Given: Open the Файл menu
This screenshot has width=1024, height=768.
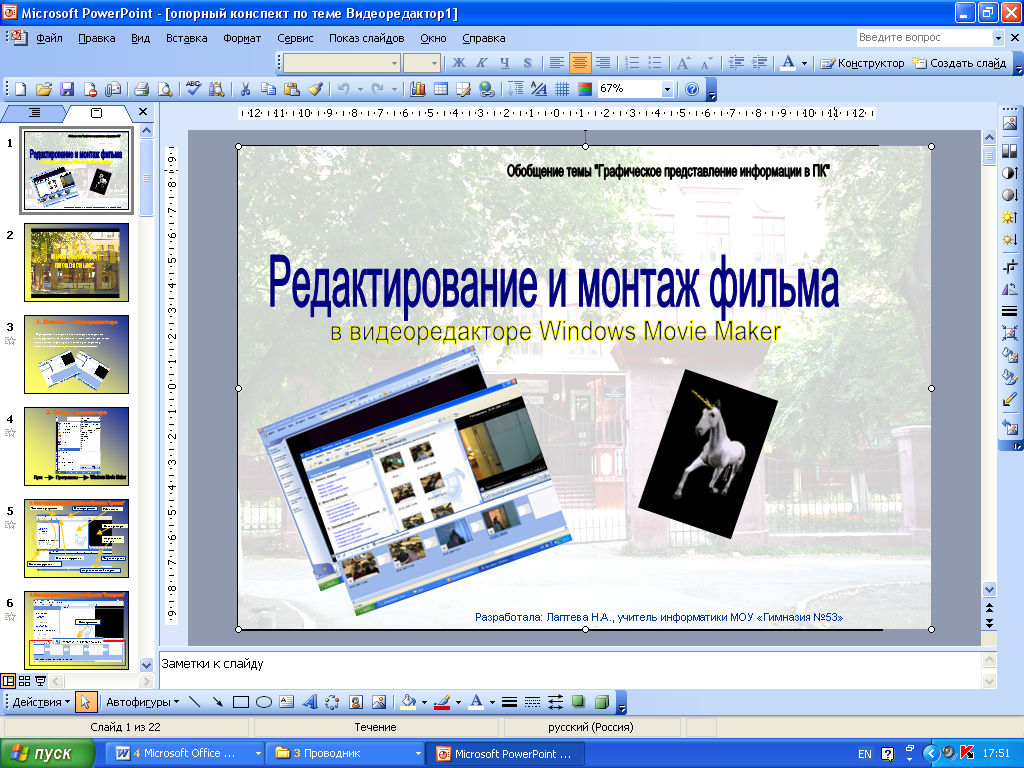Looking at the screenshot, I should pos(49,38).
